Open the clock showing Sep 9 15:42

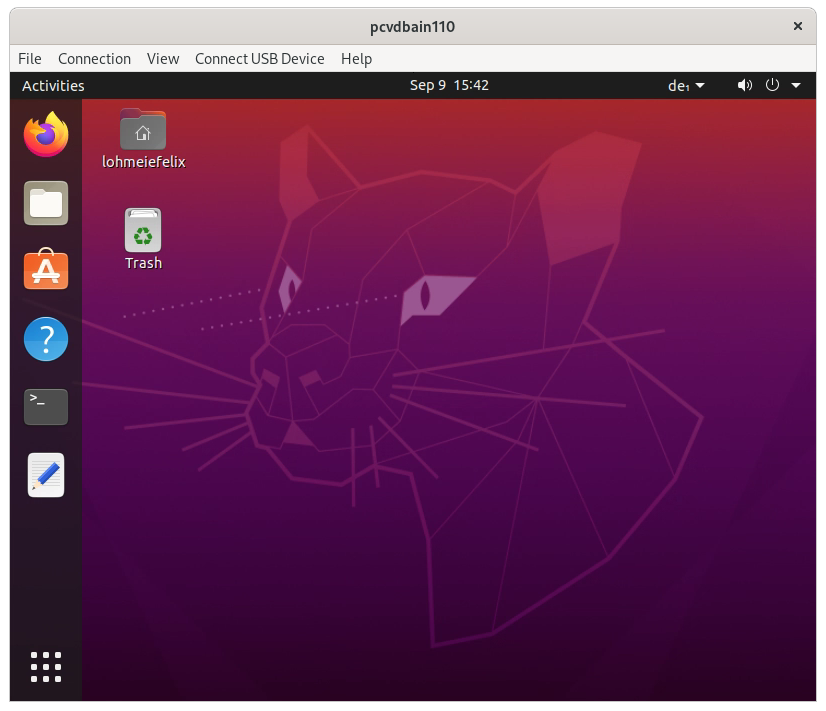(x=449, y=85)
